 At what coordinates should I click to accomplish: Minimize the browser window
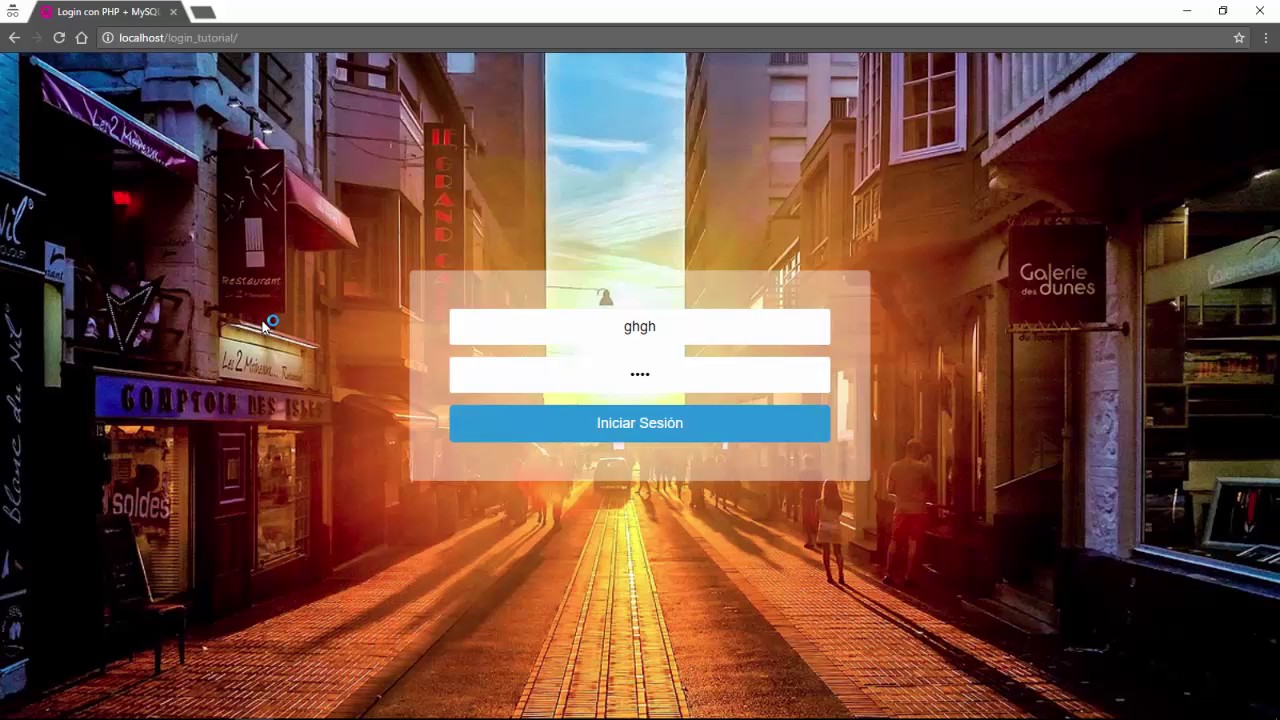click(1187, 11)
